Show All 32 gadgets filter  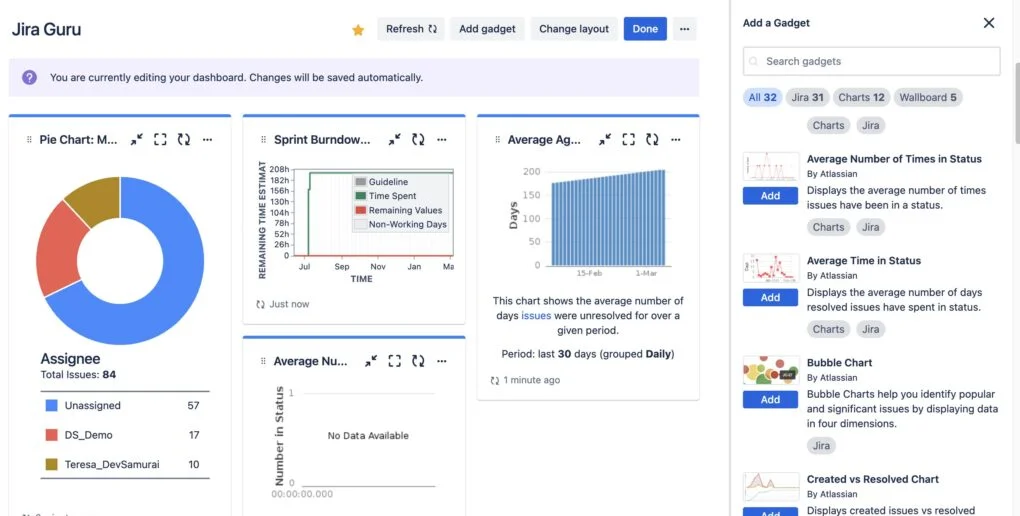762,97
